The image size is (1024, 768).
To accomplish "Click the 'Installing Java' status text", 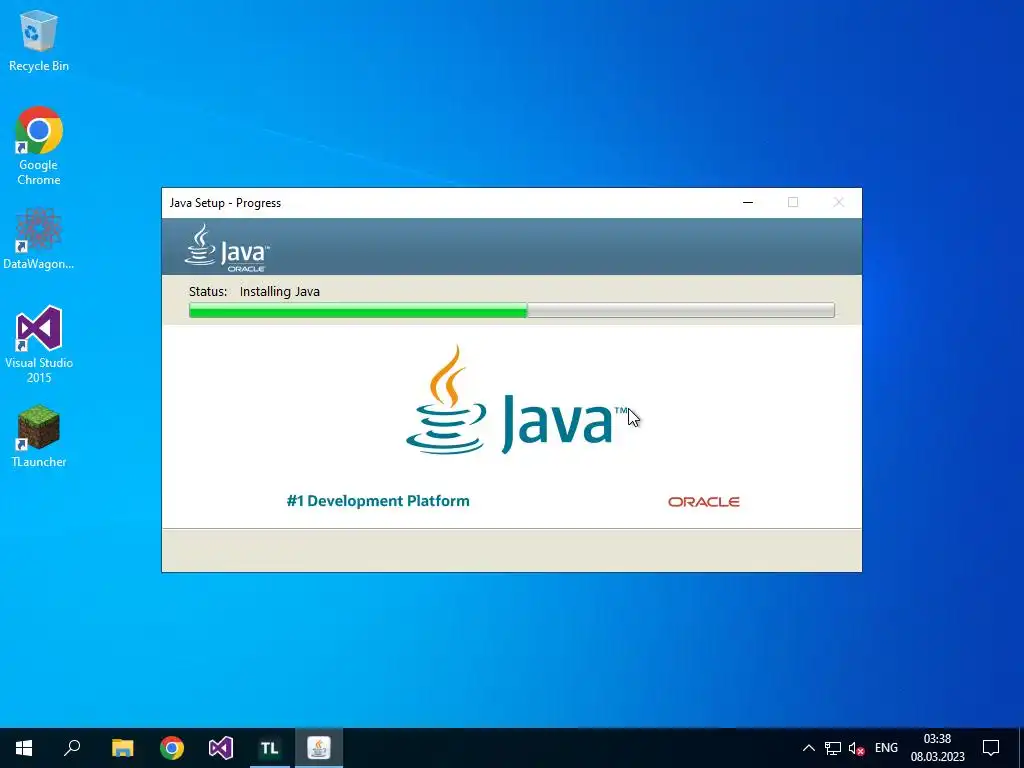I will pos(280,291).
